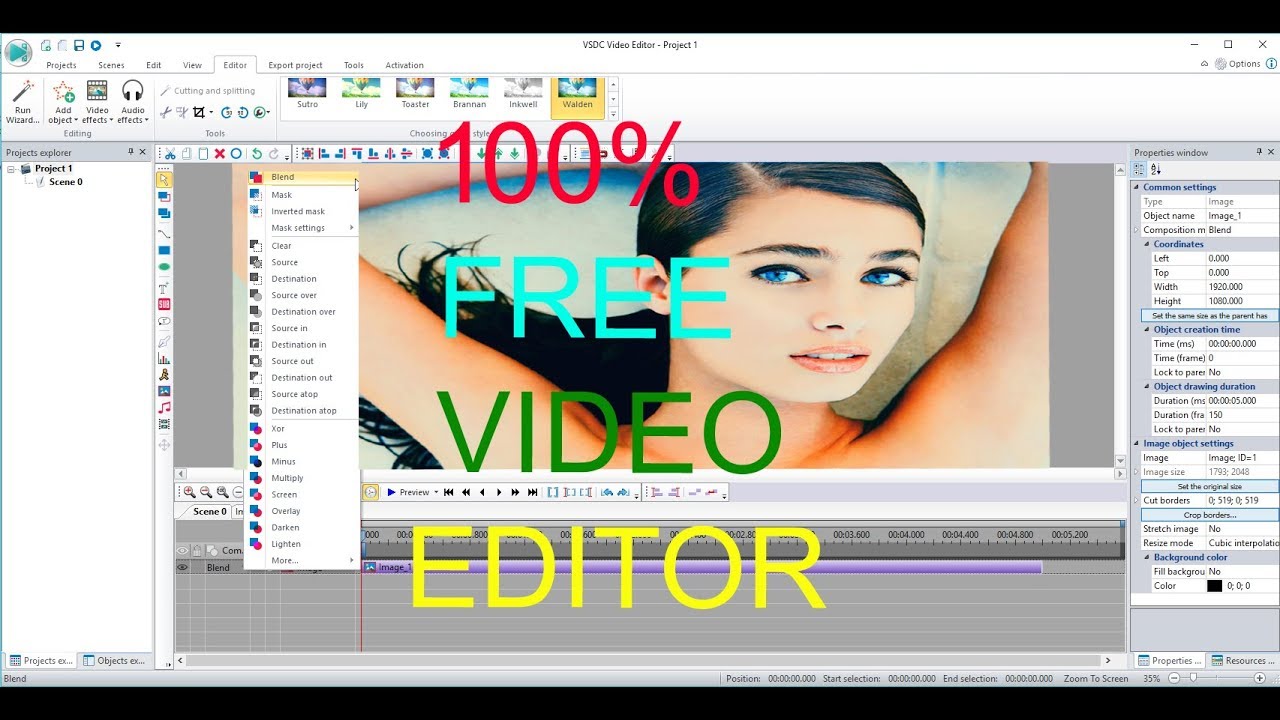Open the Resources tab at the bottom right
Viewport: 1280px width, 720px height.
pos(1242,660)
